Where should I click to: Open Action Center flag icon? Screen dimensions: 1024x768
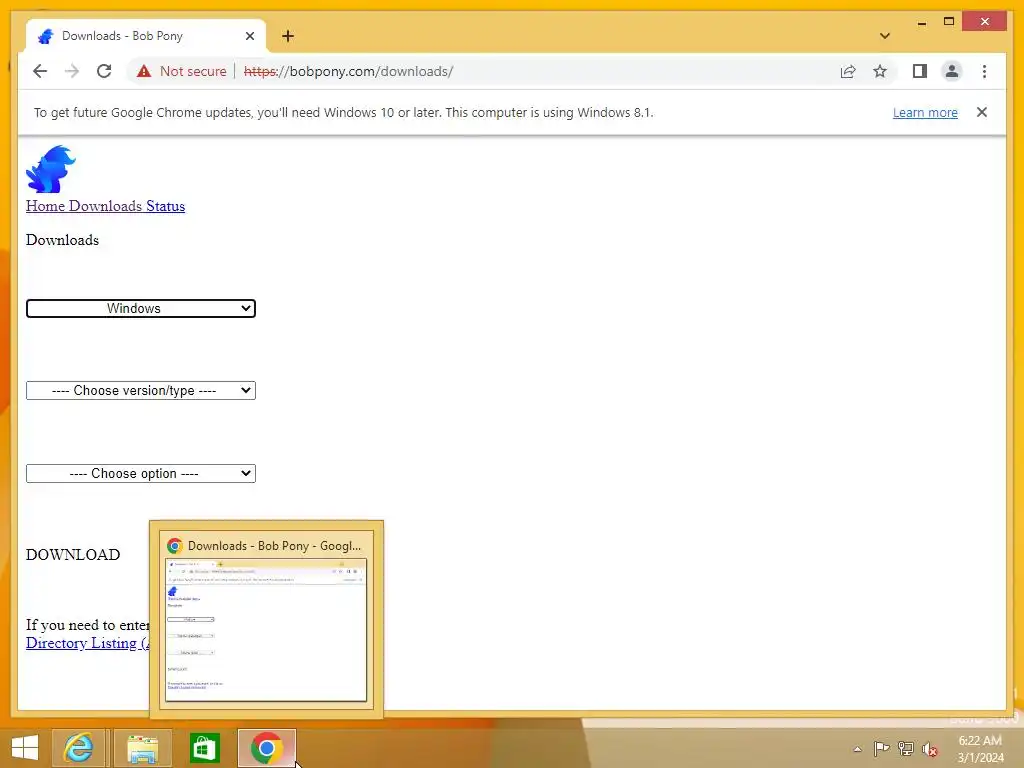[x=881, y=748]
